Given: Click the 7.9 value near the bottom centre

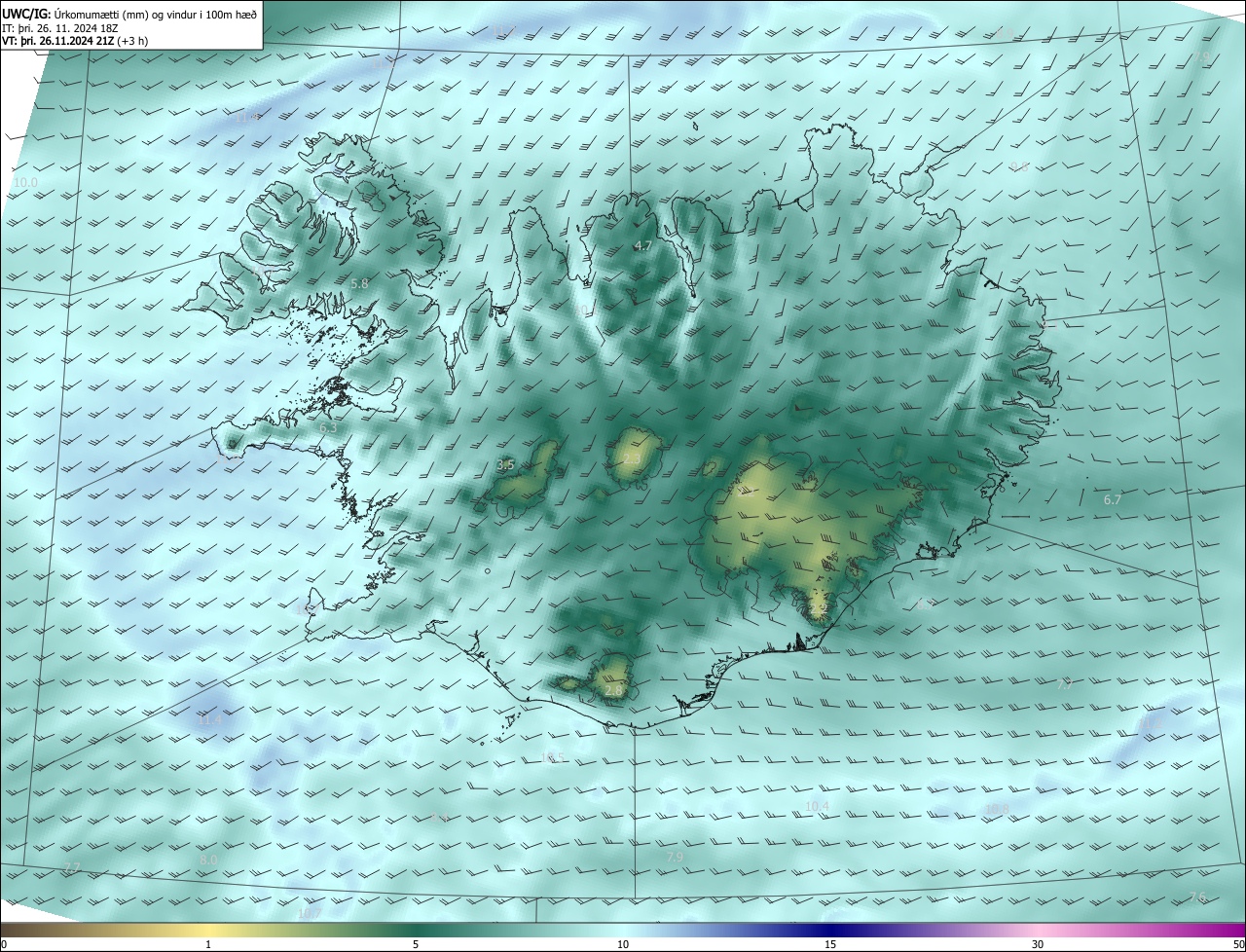Looking at the screenshot, I should (675, 857).
